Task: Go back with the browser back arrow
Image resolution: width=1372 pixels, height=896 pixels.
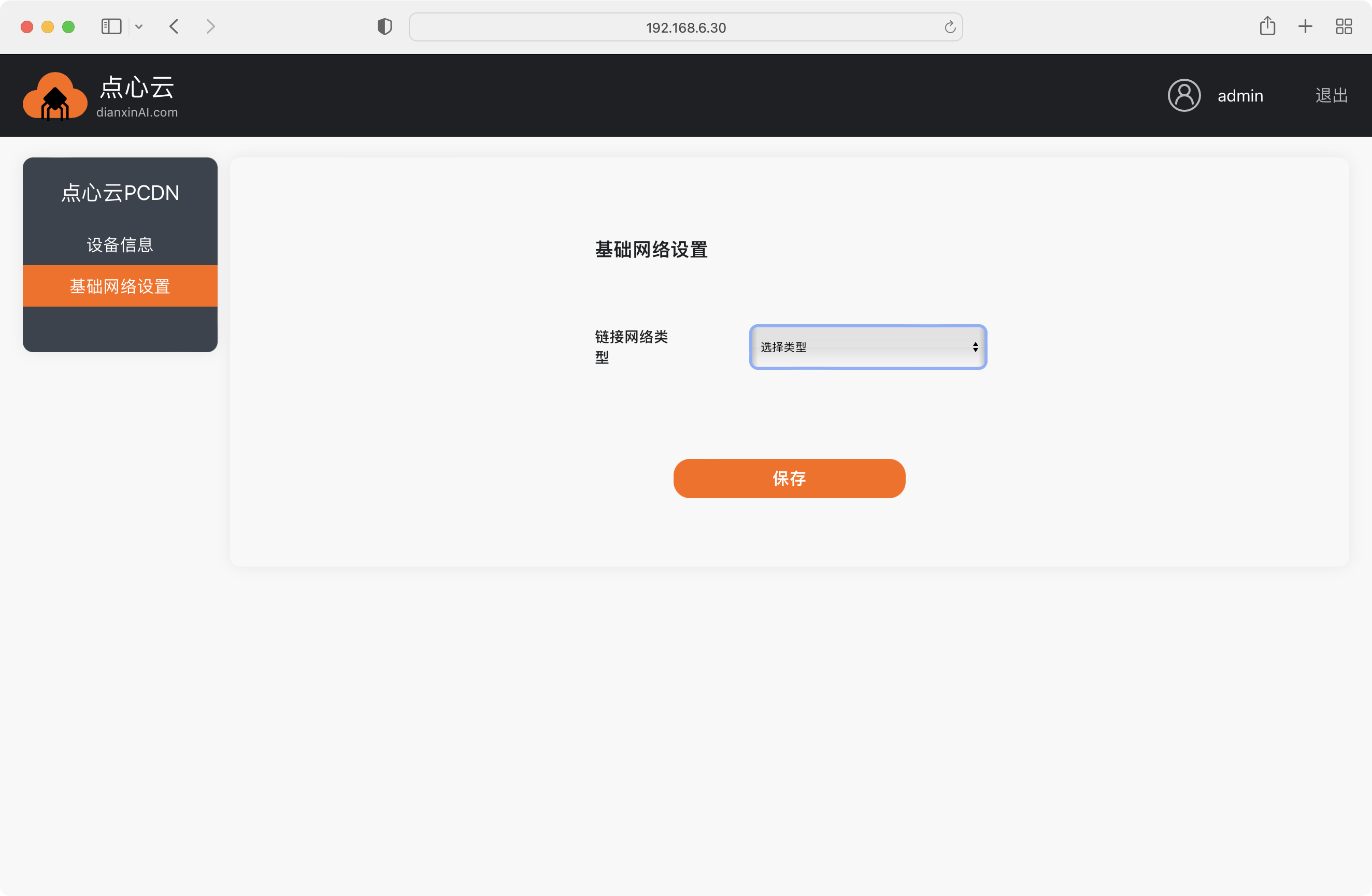Action: tap(174, 26)
